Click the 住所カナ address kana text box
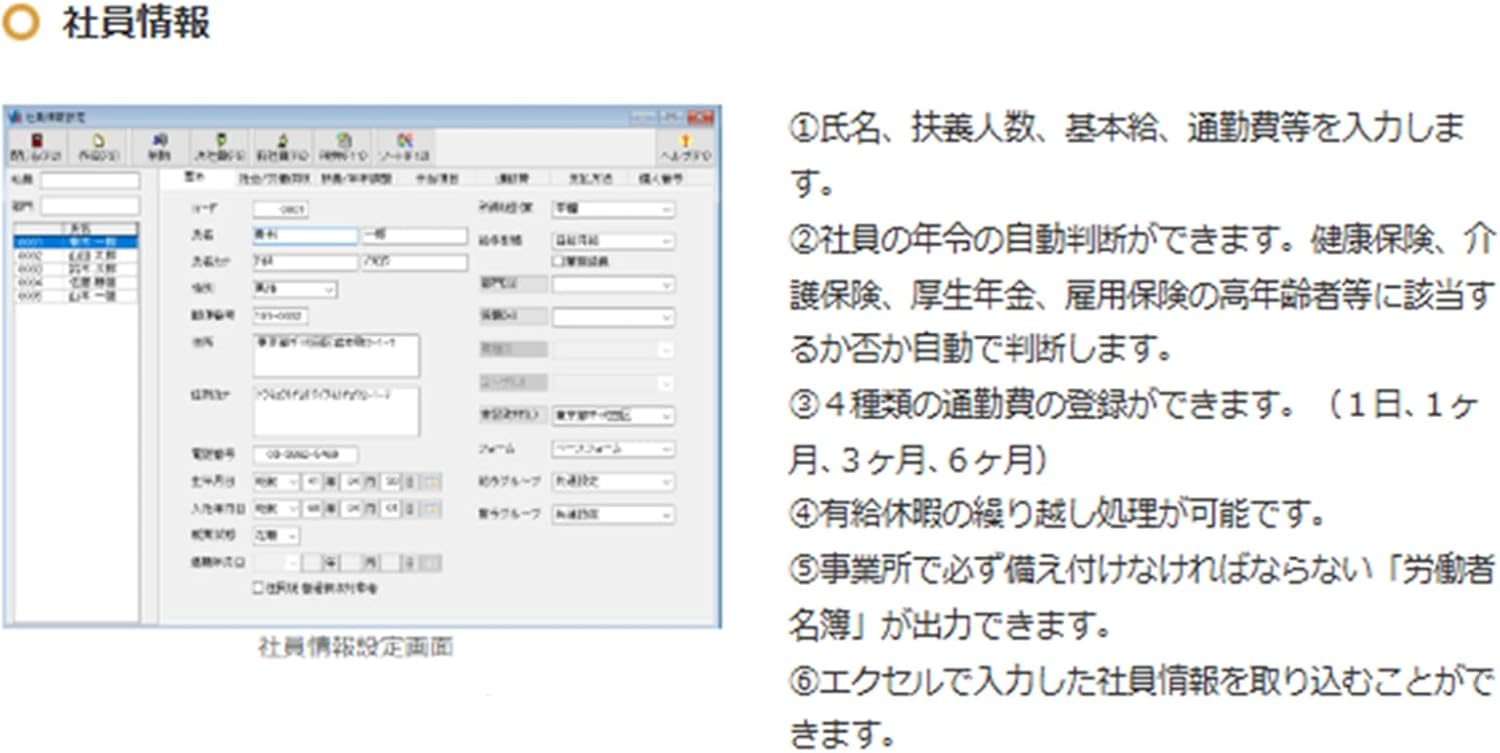This screenshot has width=1500, height=753. tap(336, 411)
